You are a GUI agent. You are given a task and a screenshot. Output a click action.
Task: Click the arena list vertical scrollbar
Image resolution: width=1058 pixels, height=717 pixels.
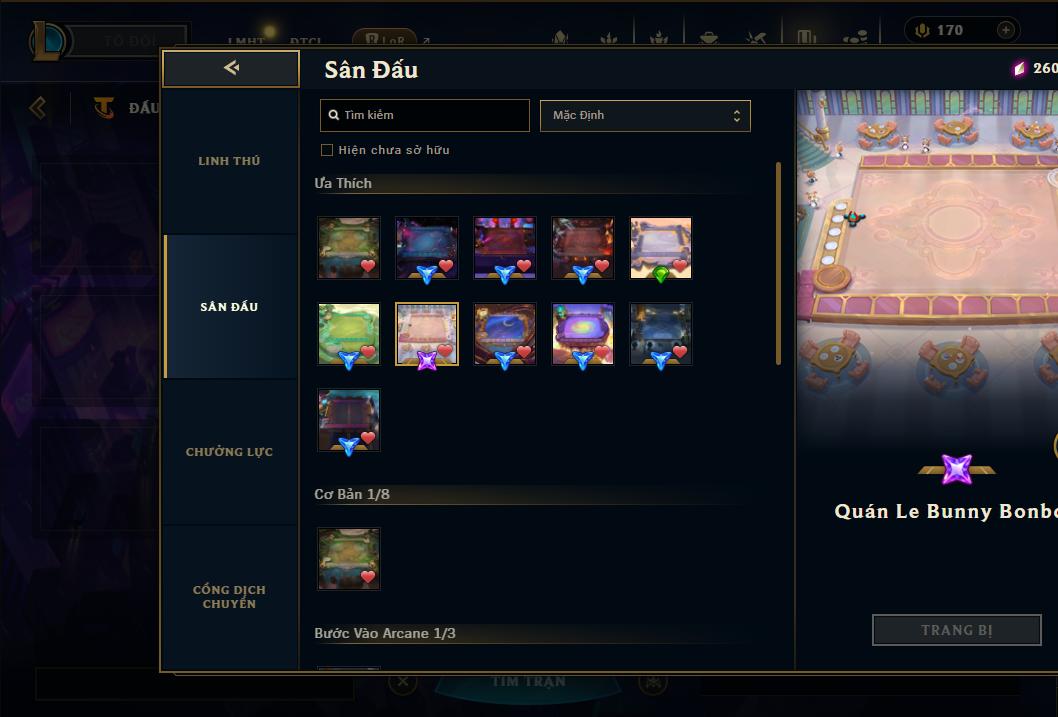coord(778,263)
